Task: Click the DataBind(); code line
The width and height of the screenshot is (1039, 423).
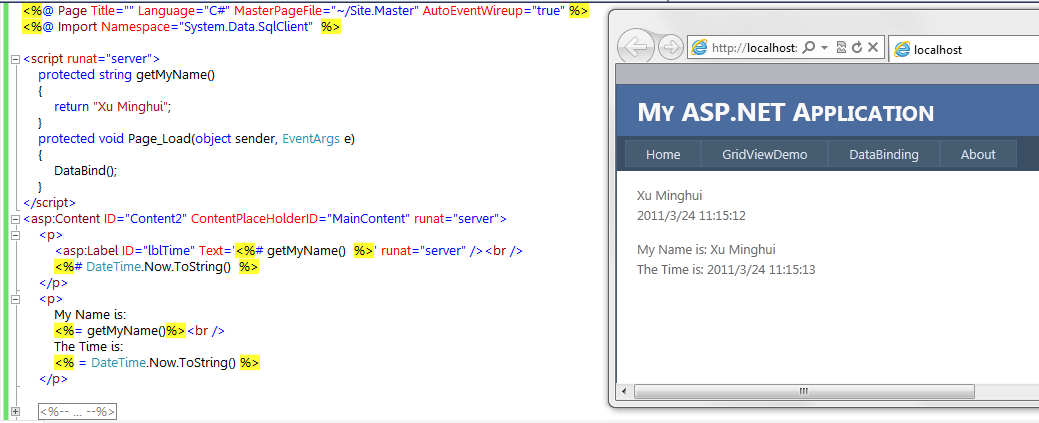Action: point(85,170)
